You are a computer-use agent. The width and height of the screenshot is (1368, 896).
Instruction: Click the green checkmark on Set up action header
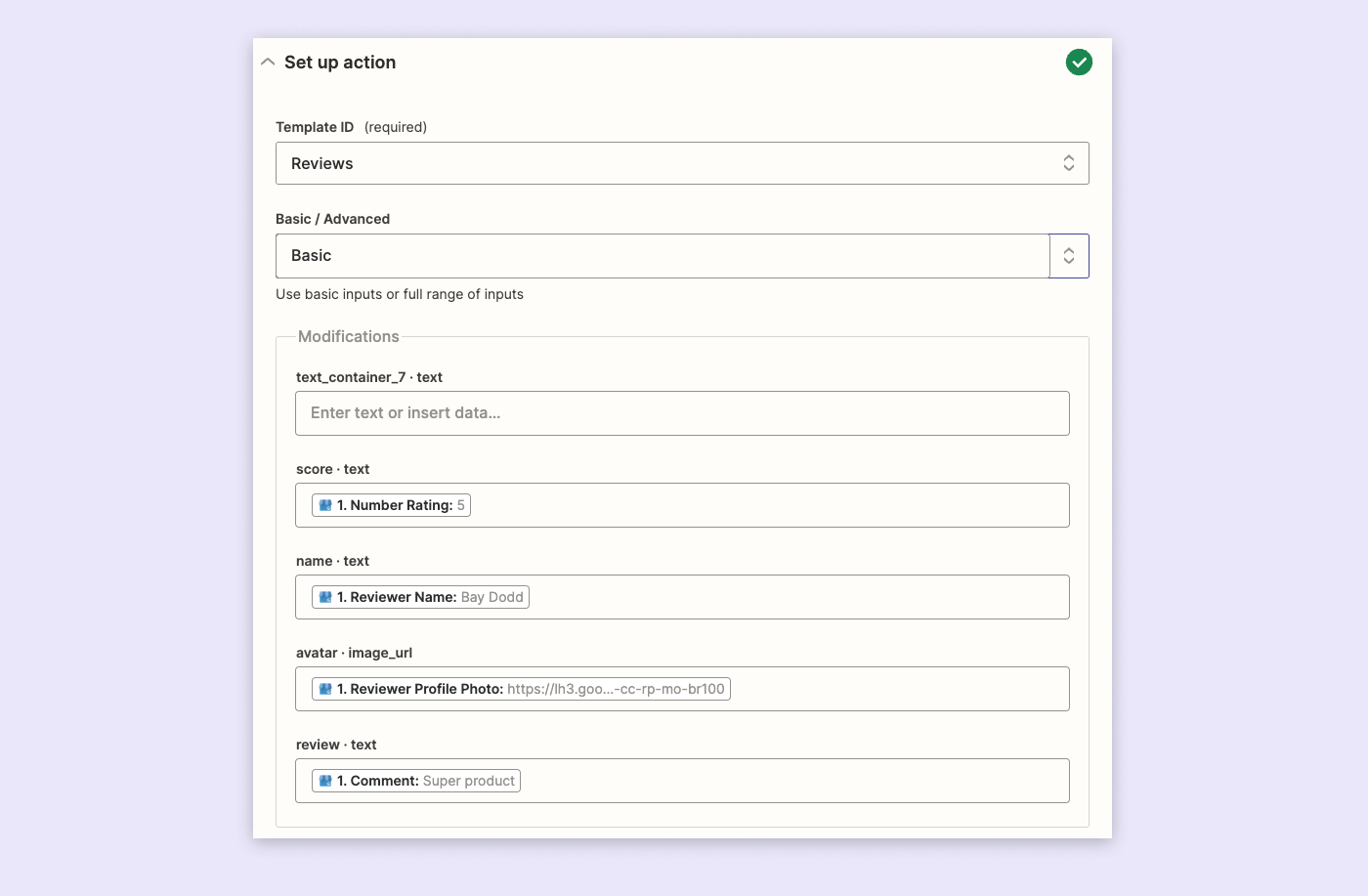[1079, 62]
